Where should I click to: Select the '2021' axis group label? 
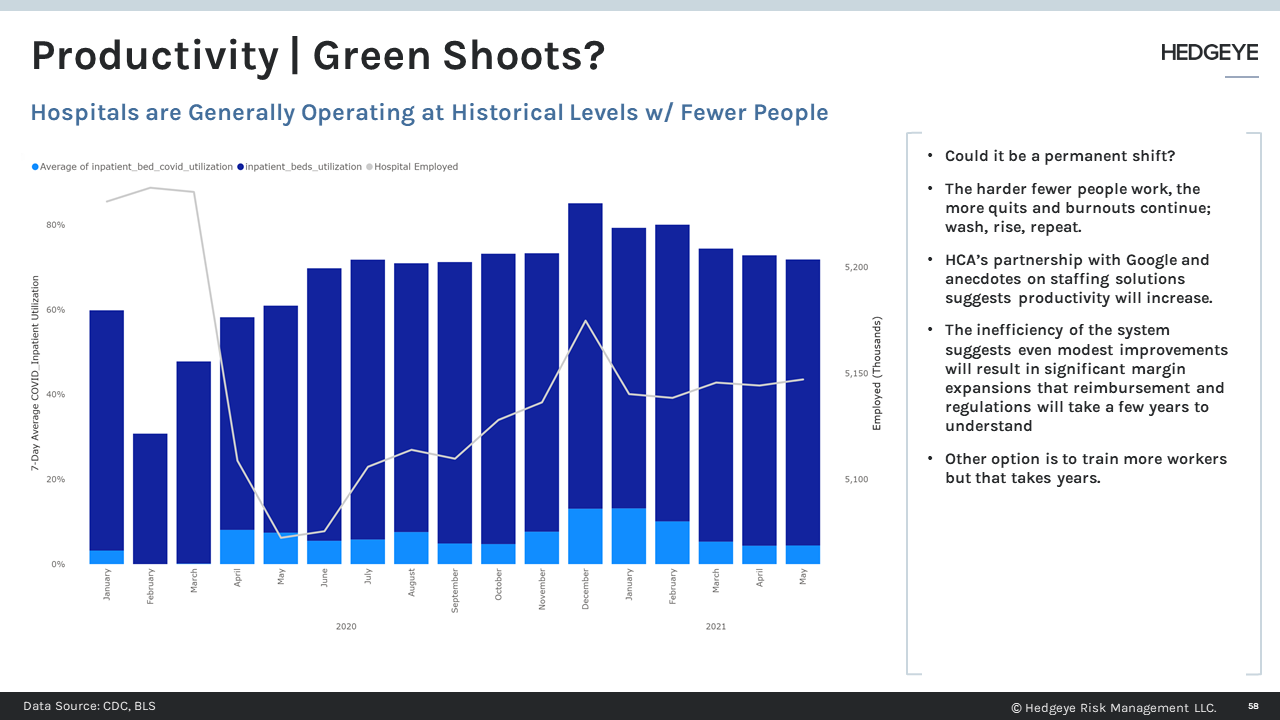715,626
